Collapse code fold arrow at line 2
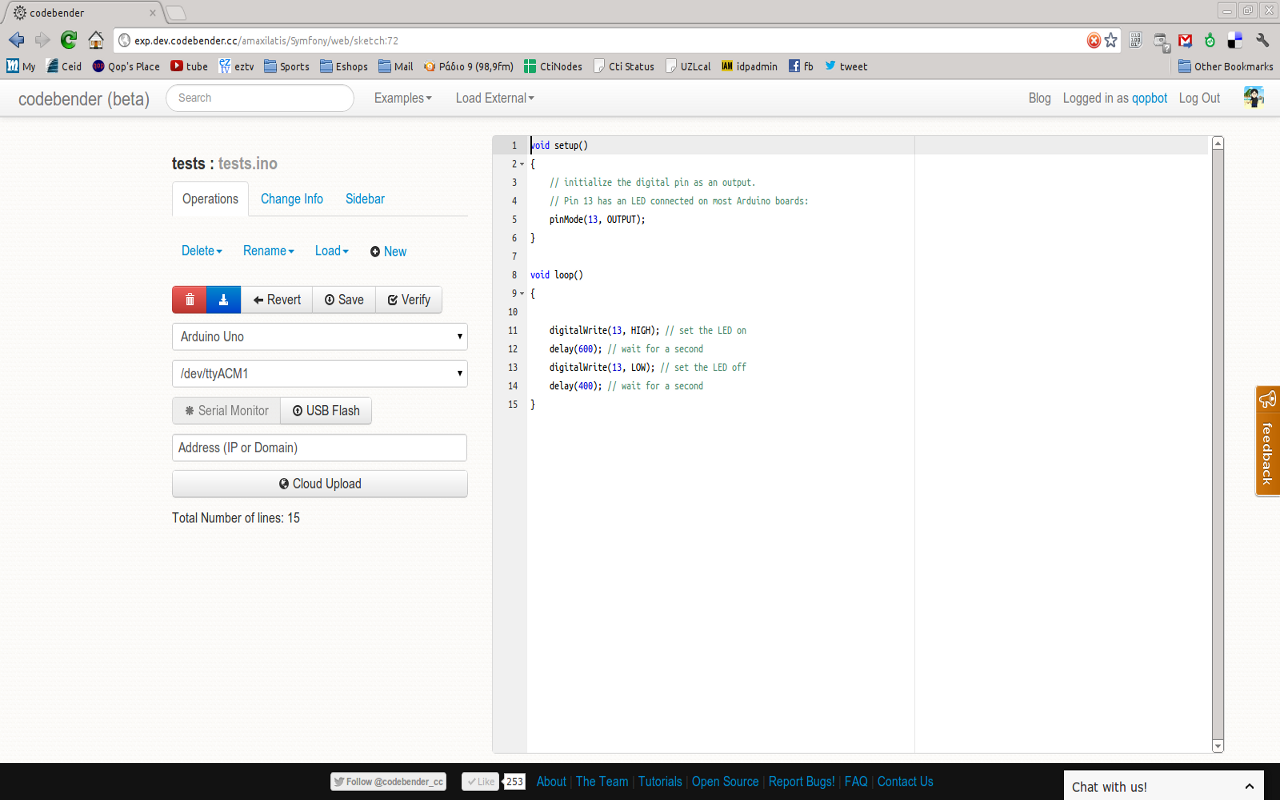This screenshot has height=800, width=1280. 522,164
